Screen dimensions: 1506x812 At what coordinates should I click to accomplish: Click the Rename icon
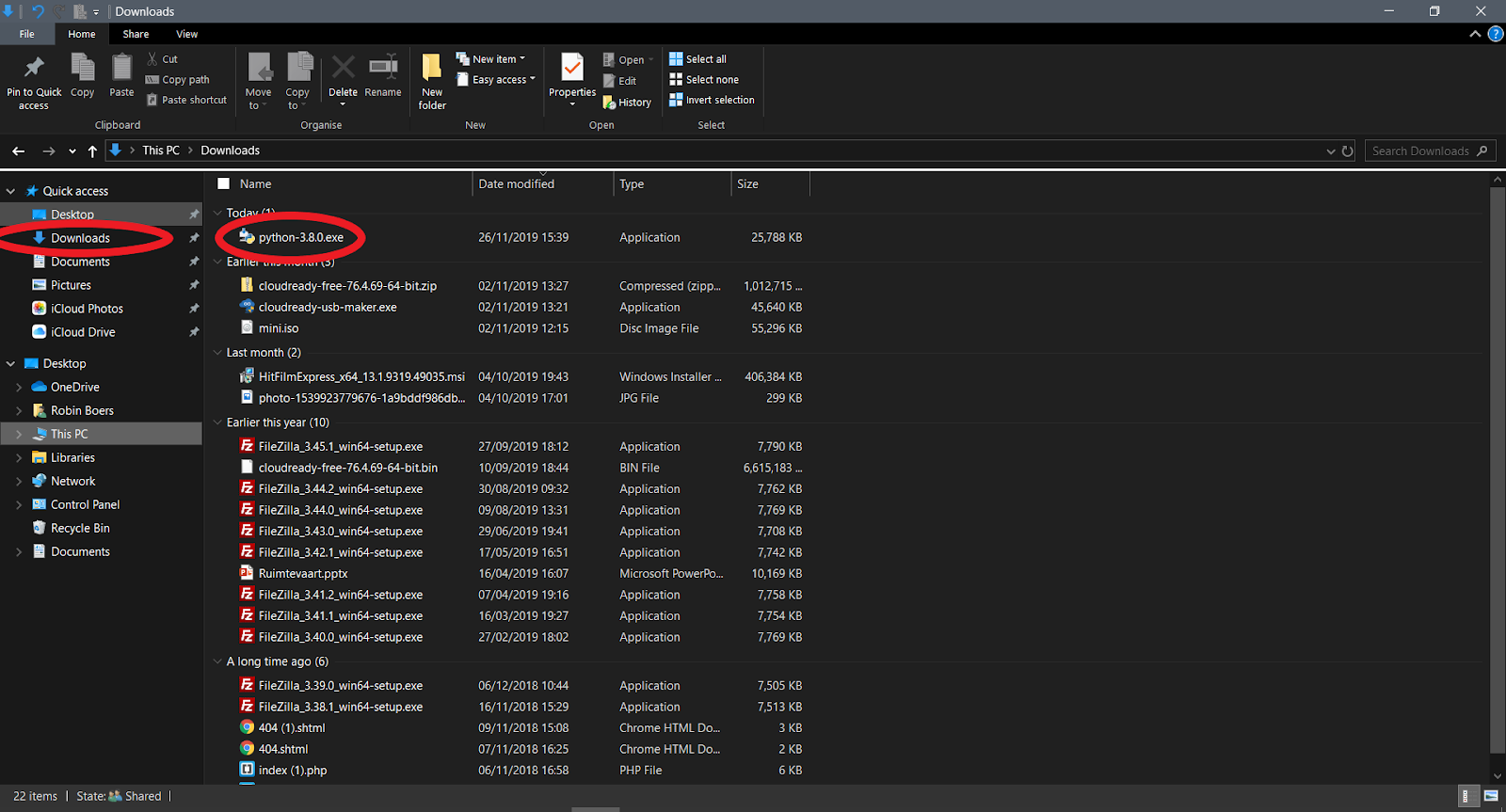pyautogui.click(x=383, y=66)
